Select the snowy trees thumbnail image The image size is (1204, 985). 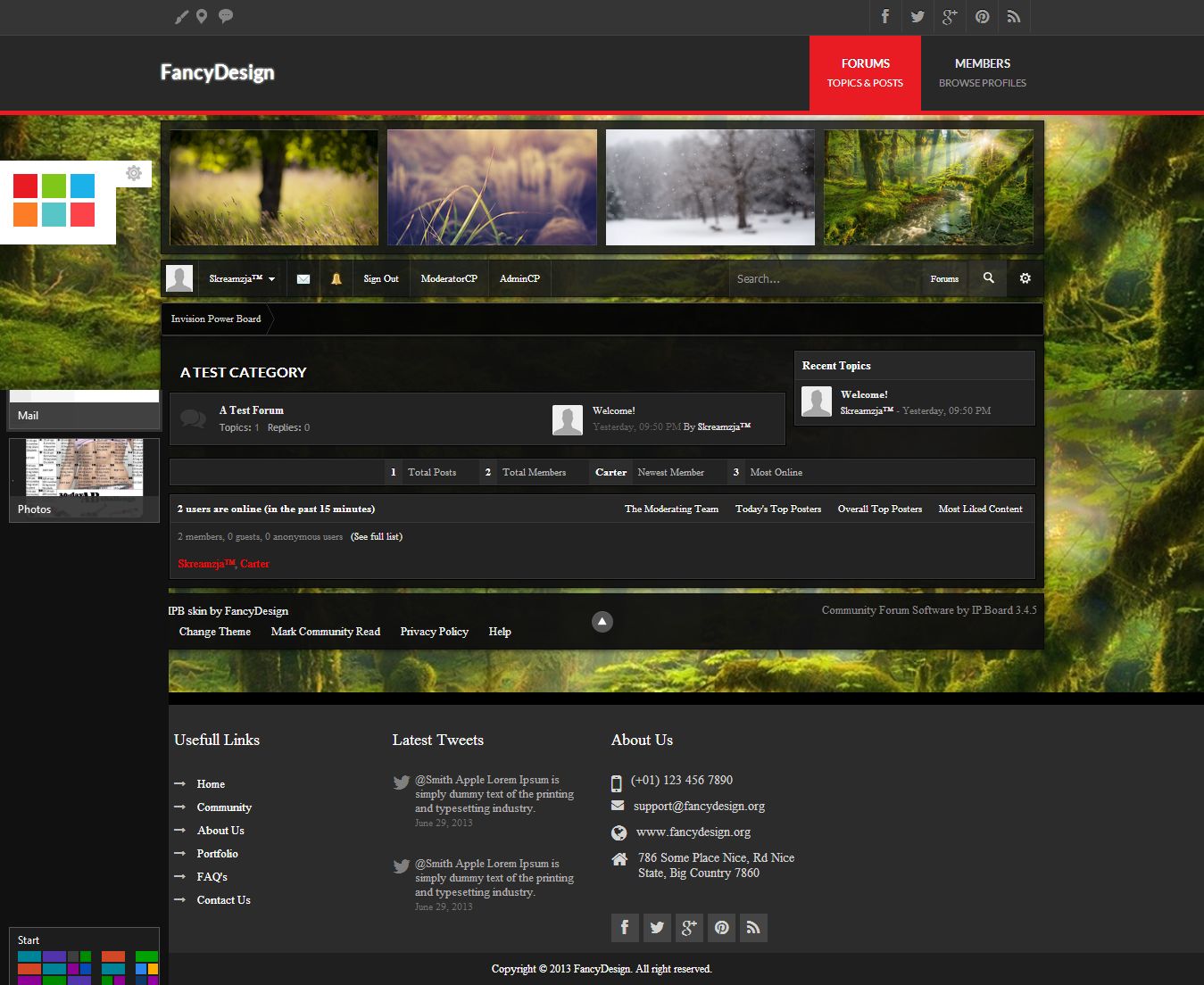coord(710,187)
